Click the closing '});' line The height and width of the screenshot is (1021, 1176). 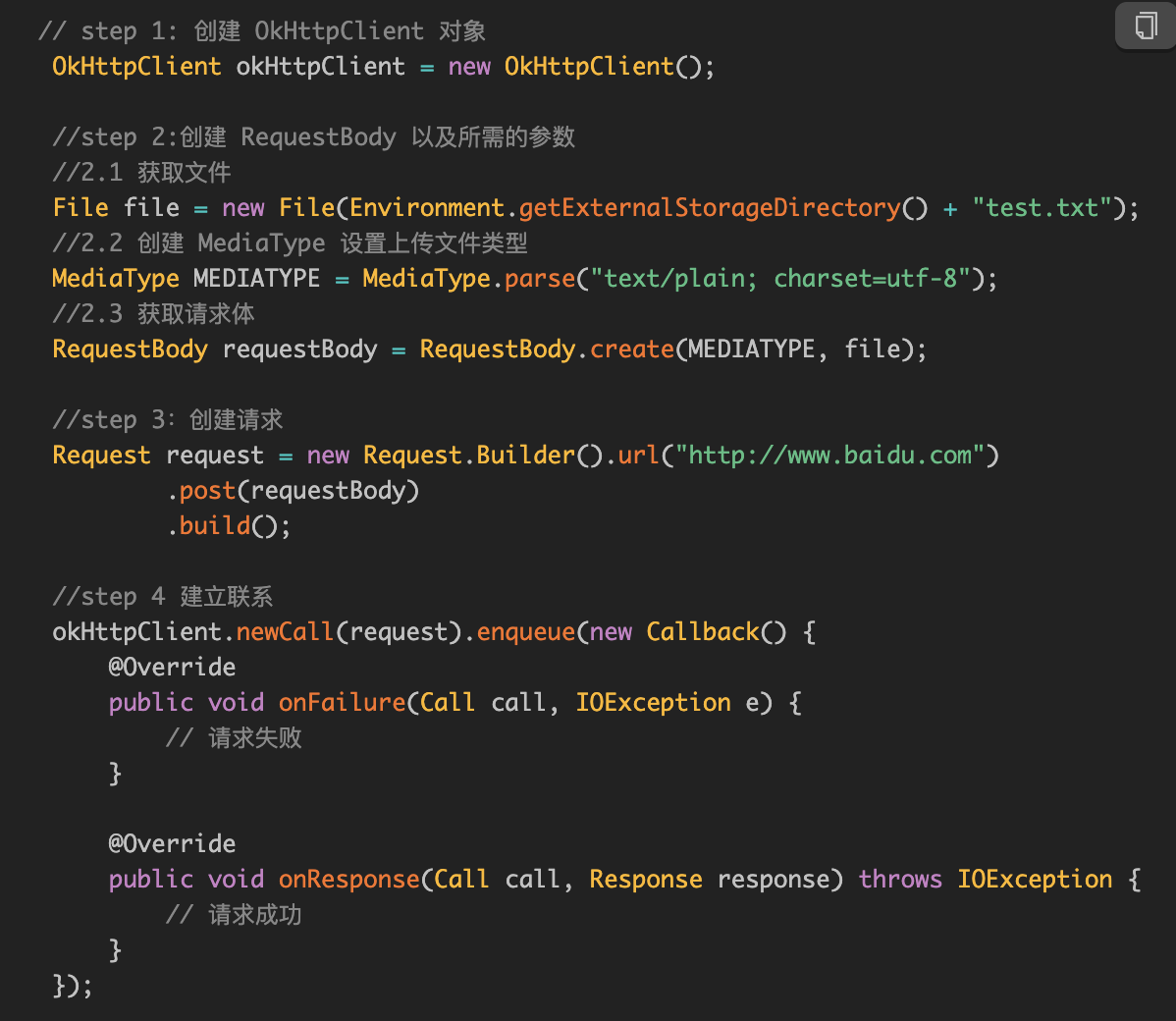coord(72,986)
